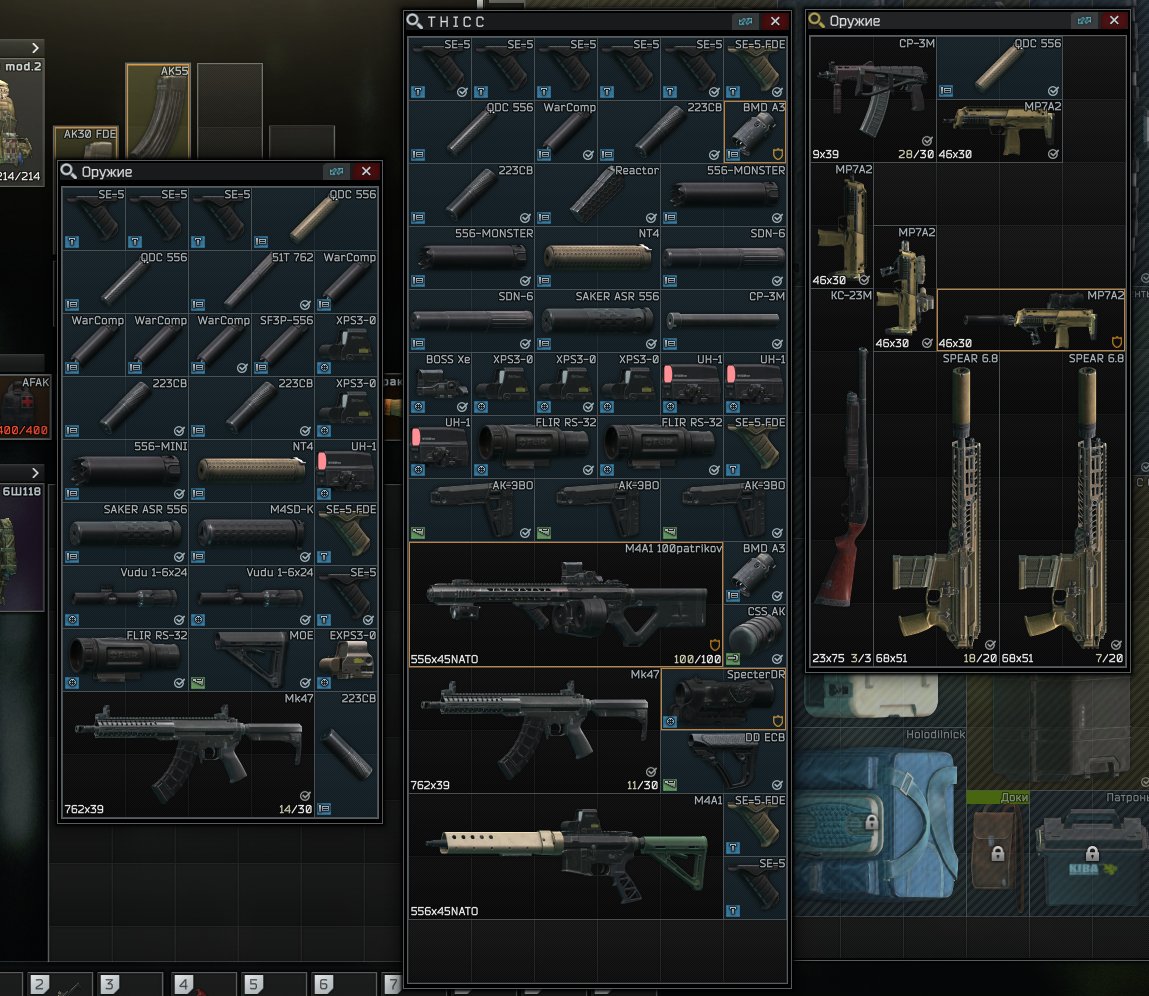Click the M4A1 with green stock
Image resolution: width=1149 pixels, height=996 pixels.
566,857
